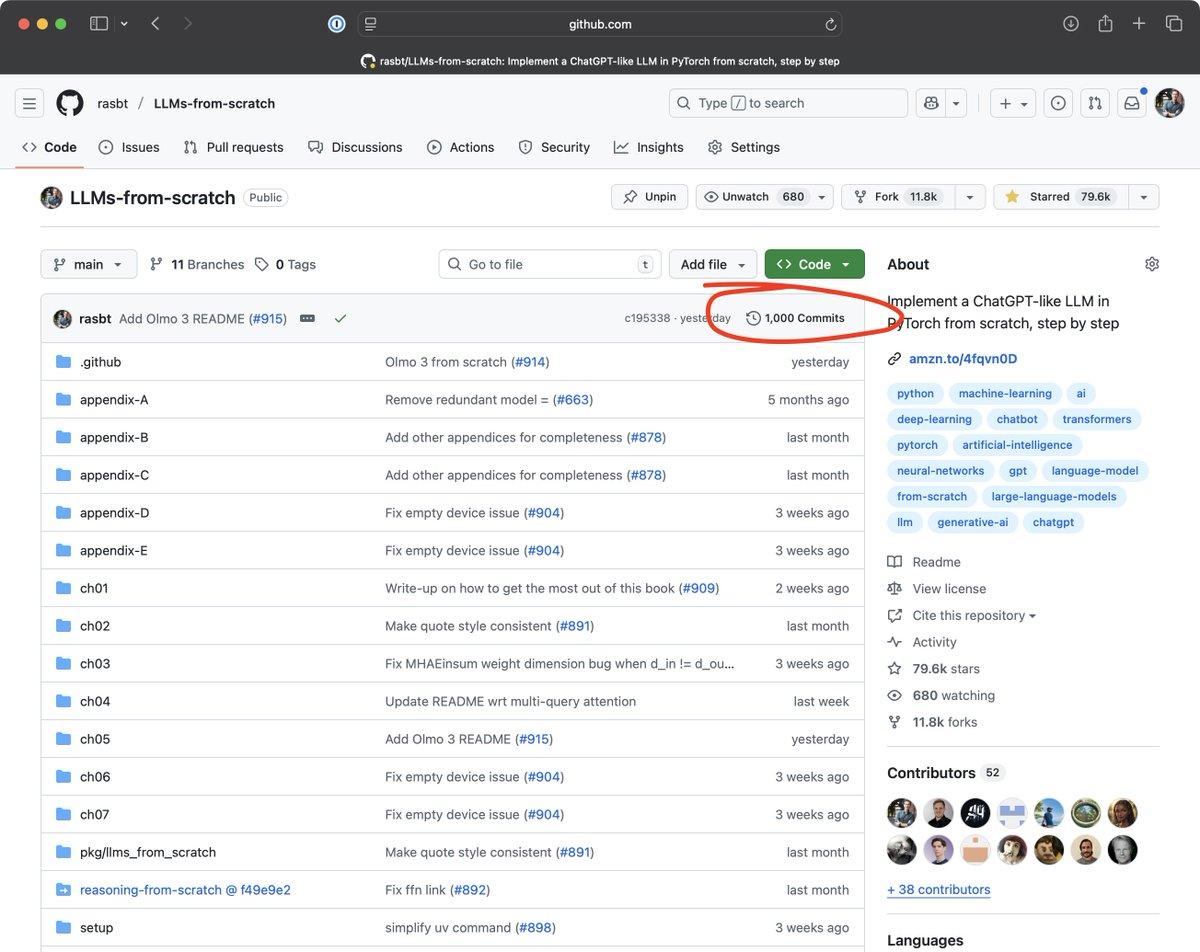Viewport: 1200px width, 952px height.
Task: Open the About section settings gear
Action: [1151, 263]
